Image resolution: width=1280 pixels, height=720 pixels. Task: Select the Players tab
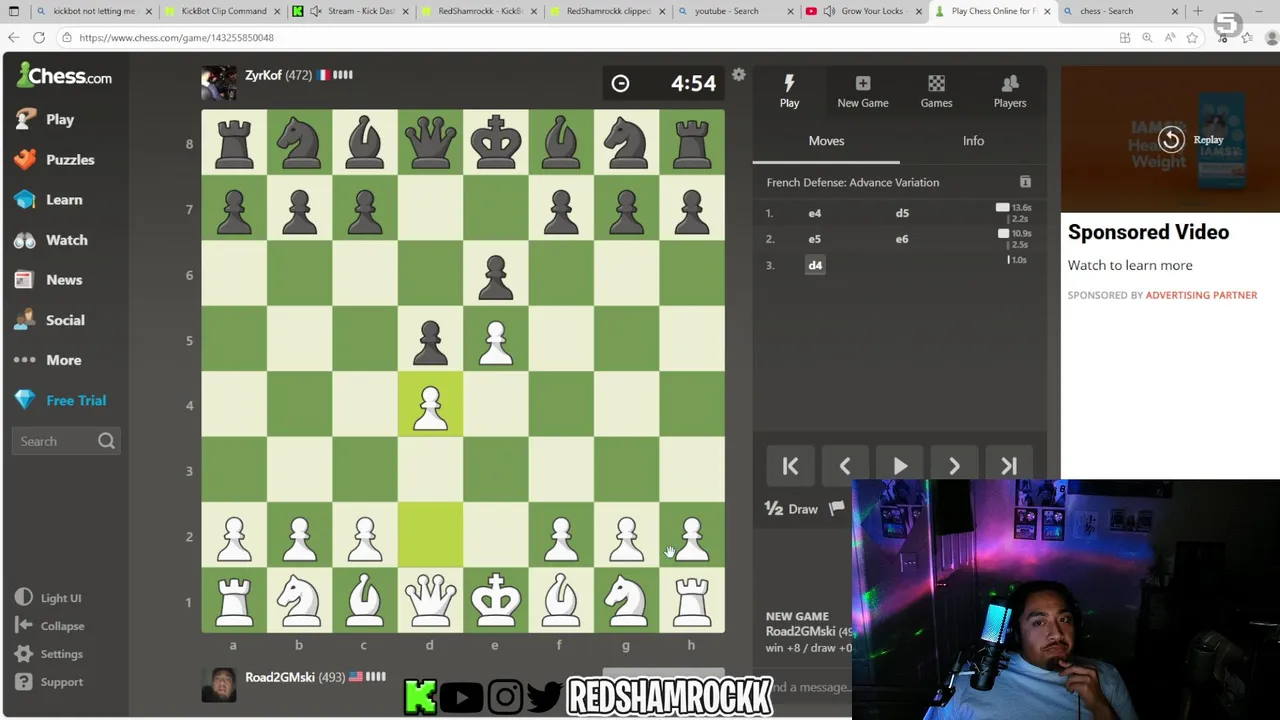(1010, 90)
